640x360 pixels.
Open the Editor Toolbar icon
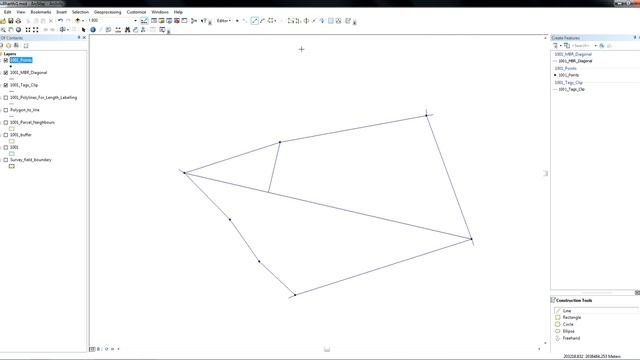tap(144, 20)
